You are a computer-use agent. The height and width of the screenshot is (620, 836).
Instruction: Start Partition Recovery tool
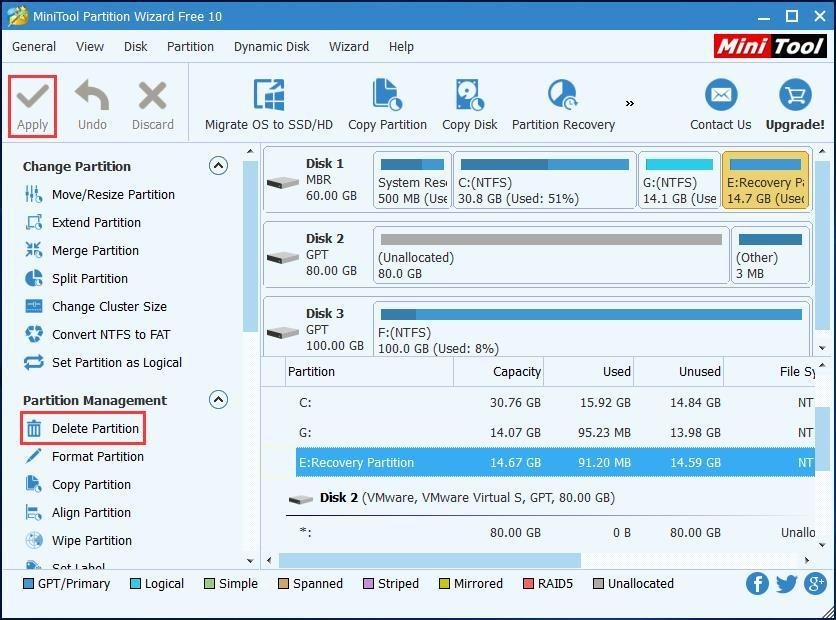click(563, 105)
